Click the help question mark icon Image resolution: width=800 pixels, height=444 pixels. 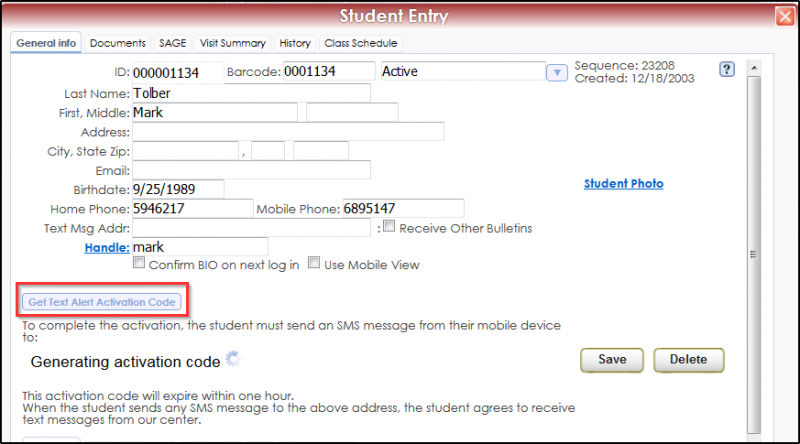pyautogui.click(x=727, y=69)
